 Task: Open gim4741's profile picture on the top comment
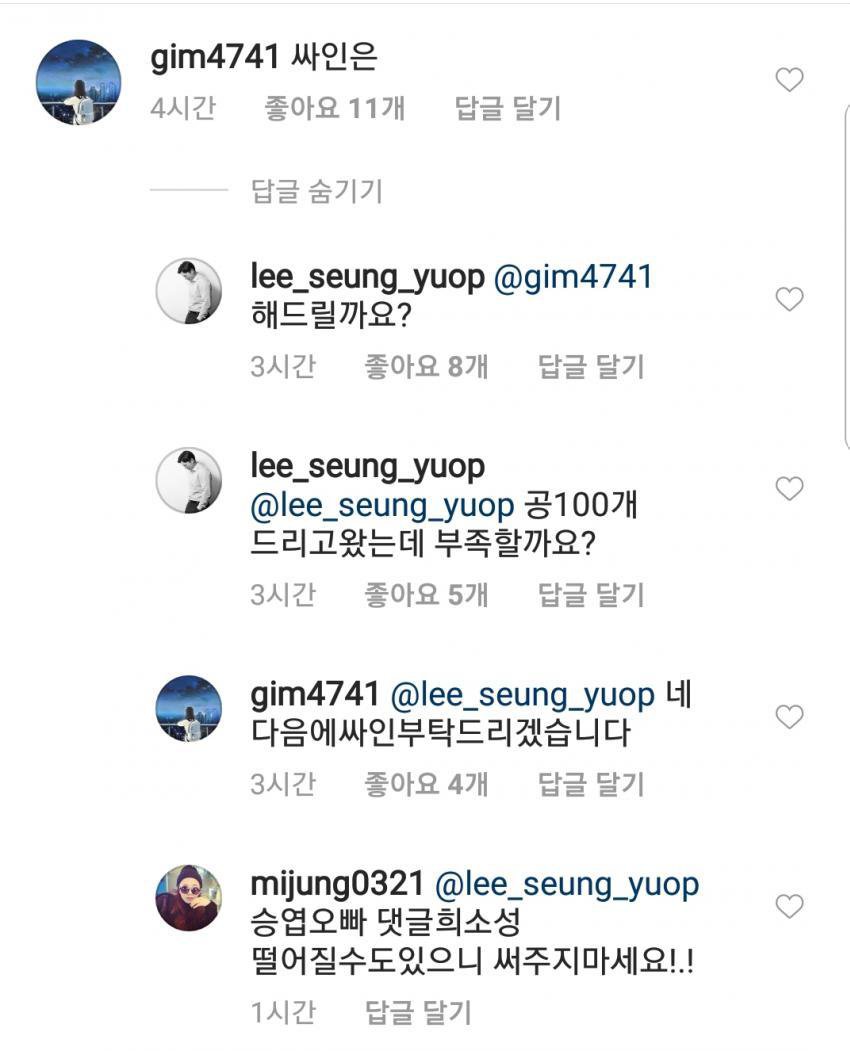tap(78, 83)
